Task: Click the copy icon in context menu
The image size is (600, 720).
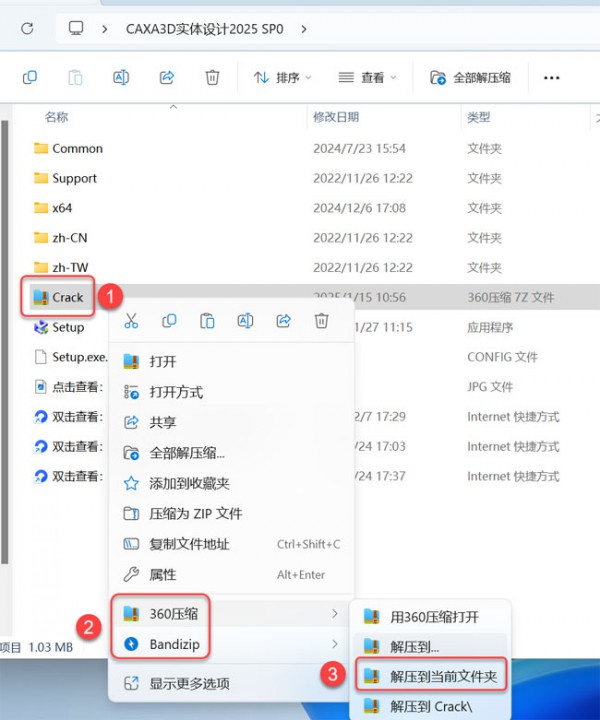Action: tap(169, 321)
